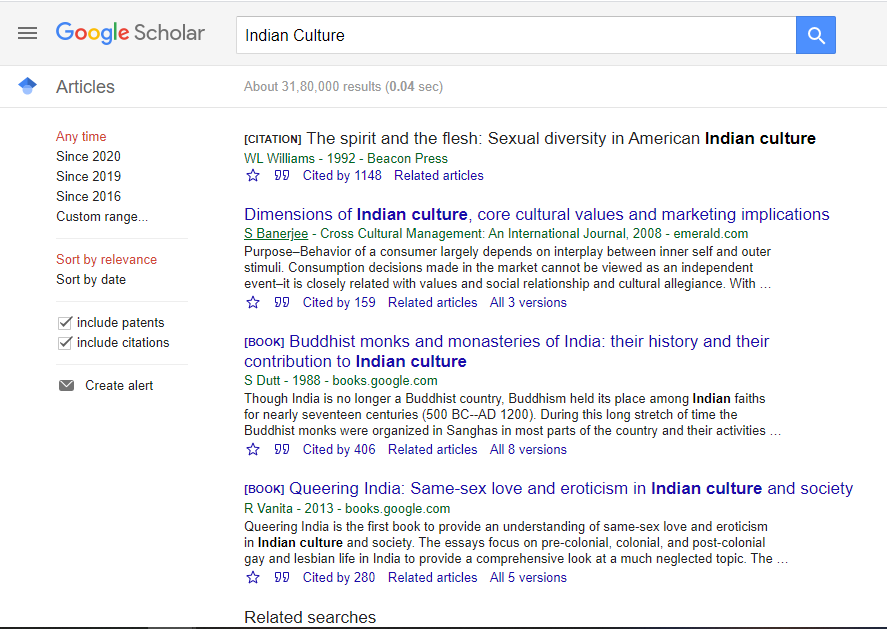Open Queering India book title link

(x=571, y=488)
